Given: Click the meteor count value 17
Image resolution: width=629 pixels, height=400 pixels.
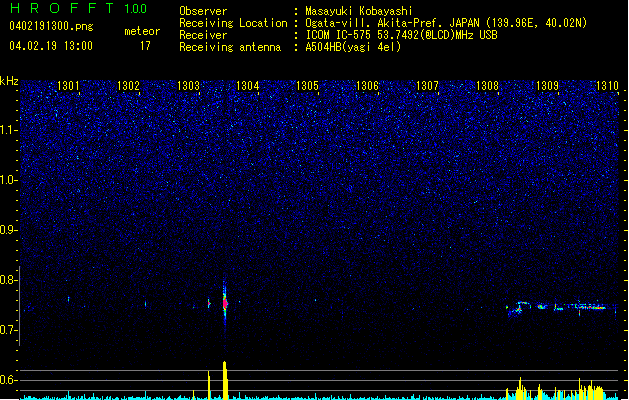Looking at the screenshot, I should [x=145, y=46].
